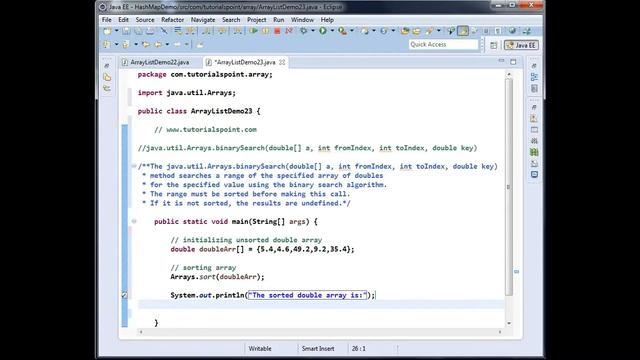The image size is (640, 360).
Task: Minimize the editor area
Action: pyautogui.click(x=501, y=61)
